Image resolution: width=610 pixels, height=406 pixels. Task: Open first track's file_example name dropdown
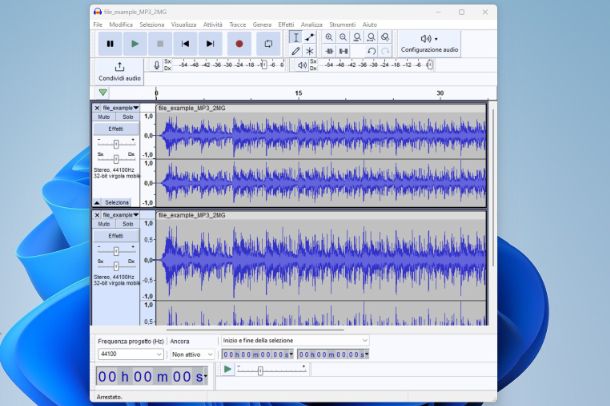coord(120,108)
